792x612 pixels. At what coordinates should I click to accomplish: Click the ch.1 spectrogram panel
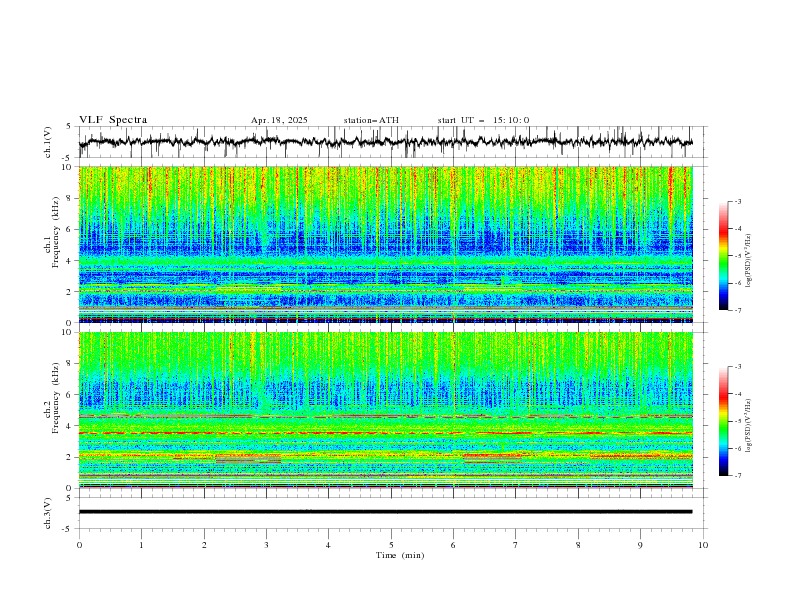pyautogui.click(x=386, y=244)
